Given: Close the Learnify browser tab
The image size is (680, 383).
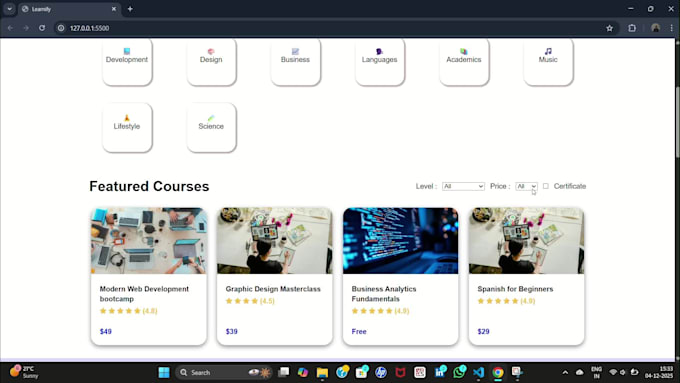Looking at the screenshot, I should coord(114,9).
